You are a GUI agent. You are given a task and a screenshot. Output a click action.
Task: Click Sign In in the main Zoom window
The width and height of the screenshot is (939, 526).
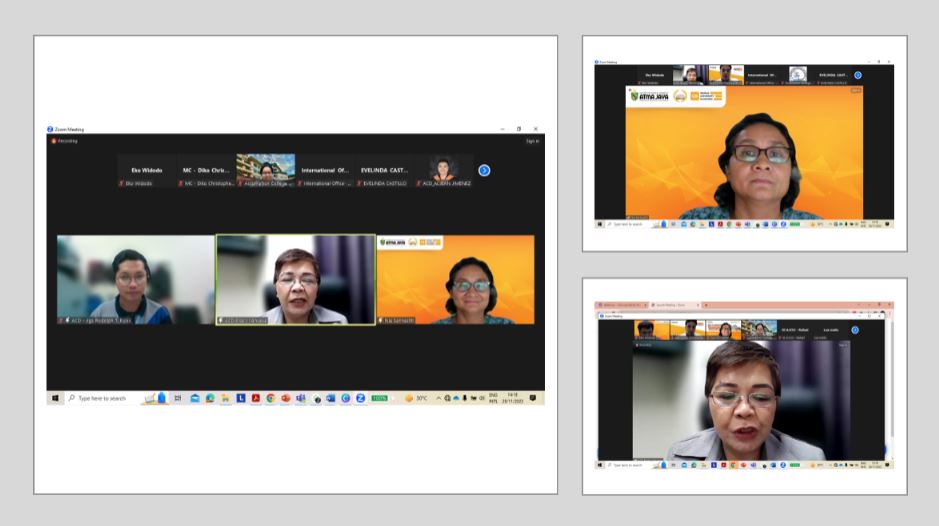pos(532,141)
